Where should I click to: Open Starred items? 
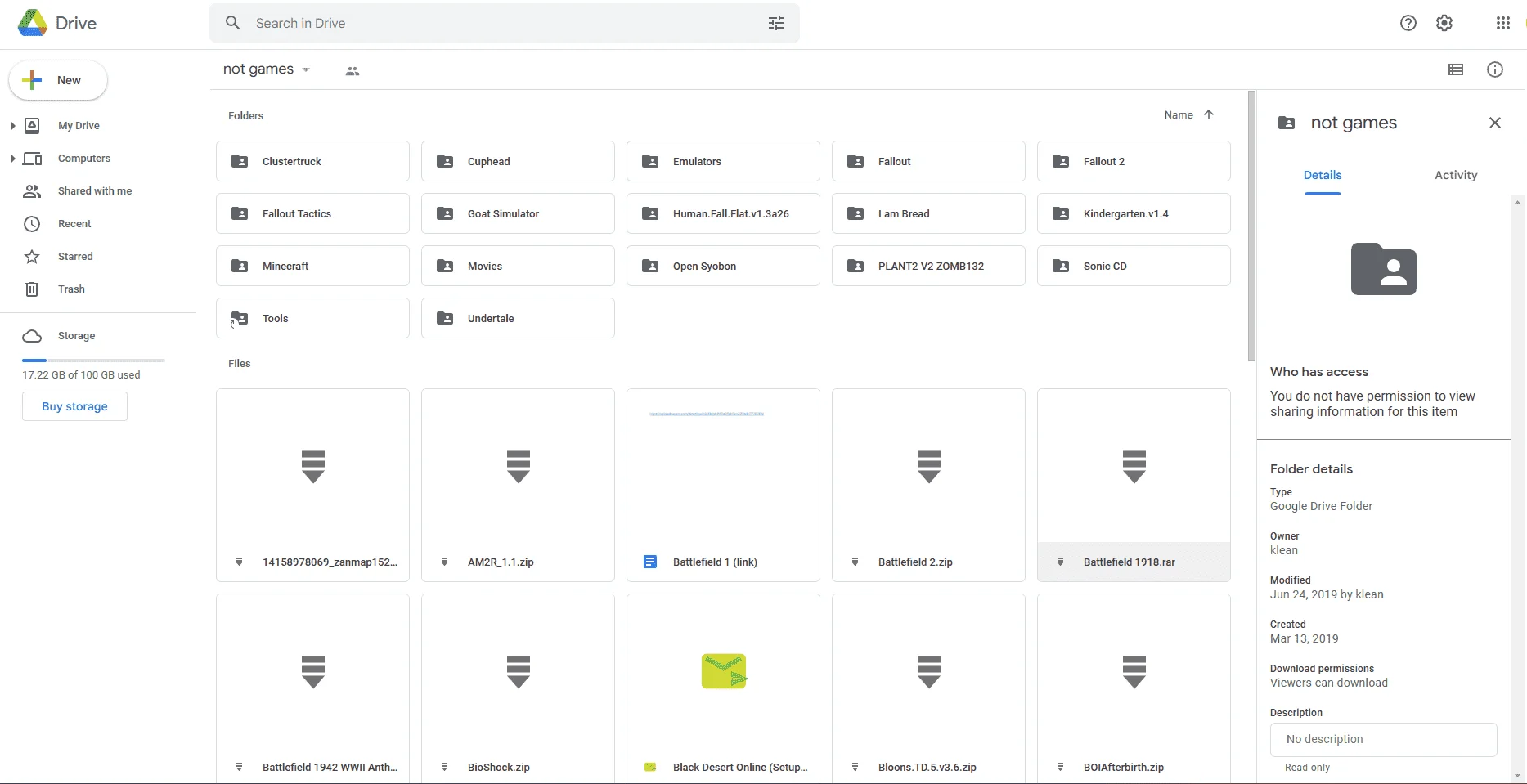pyautogui.click(x=75, y=257)
